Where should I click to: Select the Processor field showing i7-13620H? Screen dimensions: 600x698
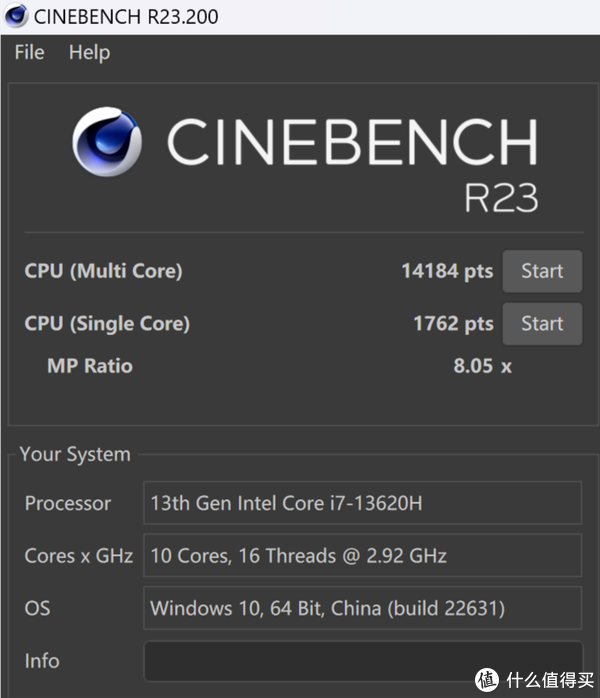click(x=362, y=503)
